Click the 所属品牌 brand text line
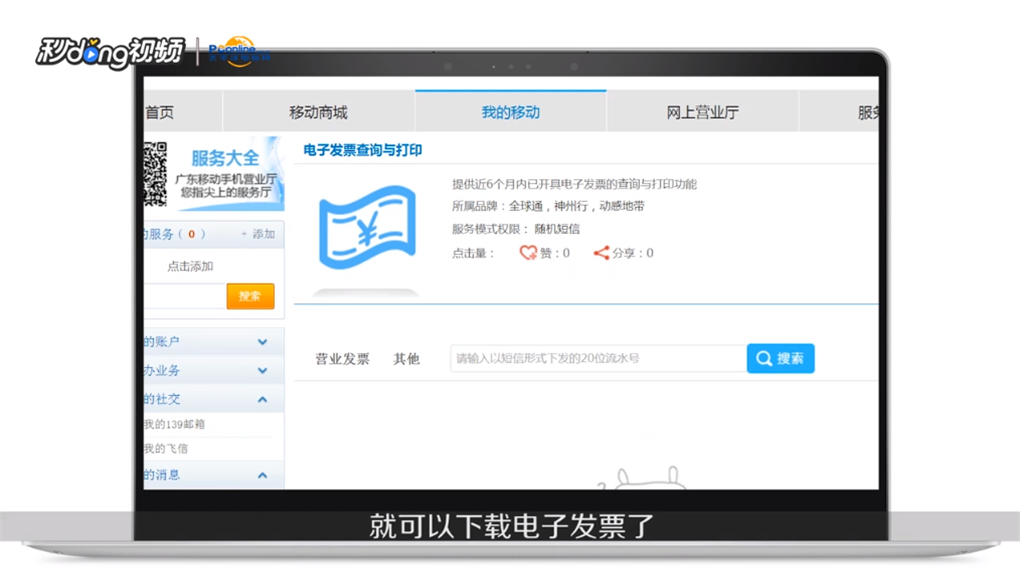Image resolution: width=1020 pixels, height=571 pixels. (548, 206)
